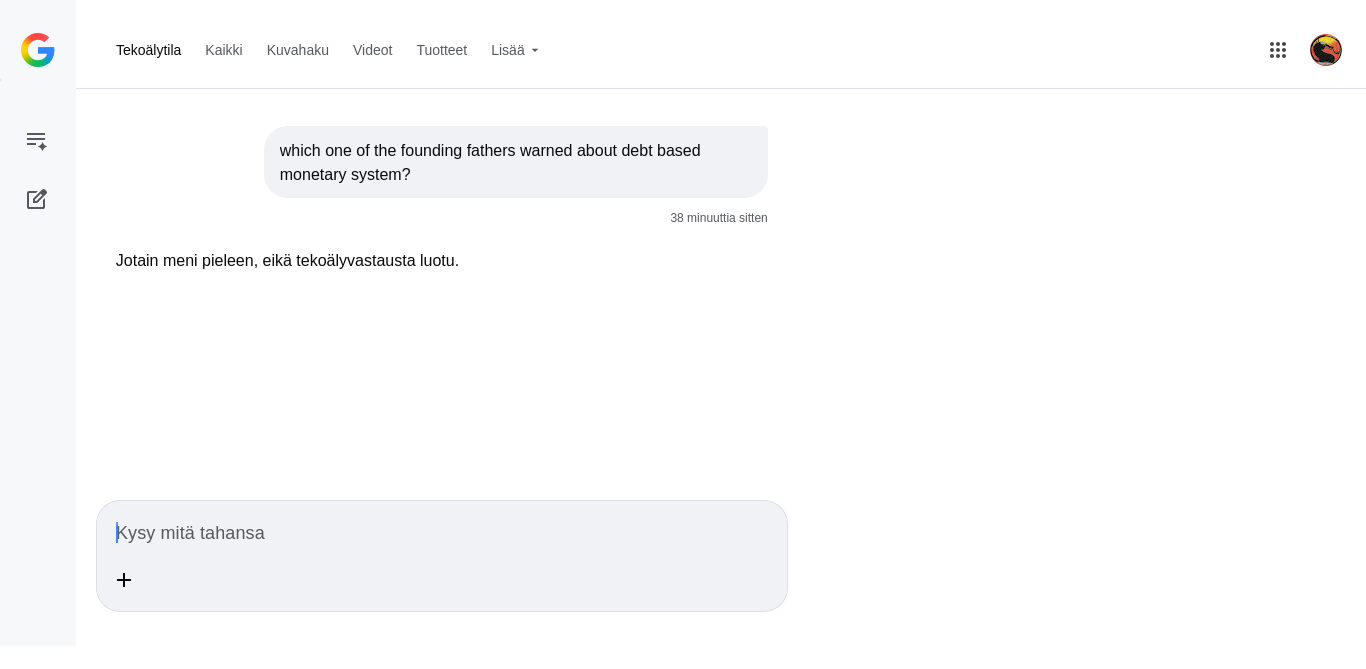Go to the Kuvahaku tab
Viewport: 1366px width, 669px height.
coord(297,50)
